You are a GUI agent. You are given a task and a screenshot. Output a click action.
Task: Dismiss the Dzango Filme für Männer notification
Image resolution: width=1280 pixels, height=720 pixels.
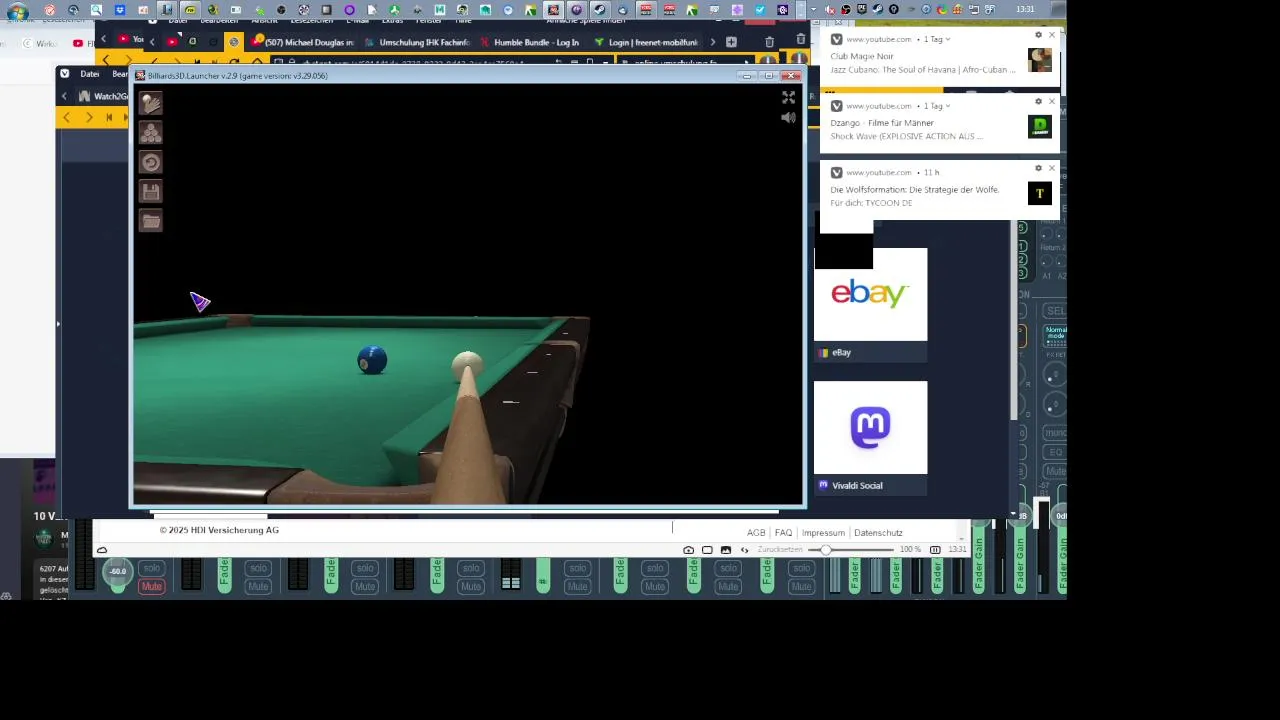click(1051, 101)
